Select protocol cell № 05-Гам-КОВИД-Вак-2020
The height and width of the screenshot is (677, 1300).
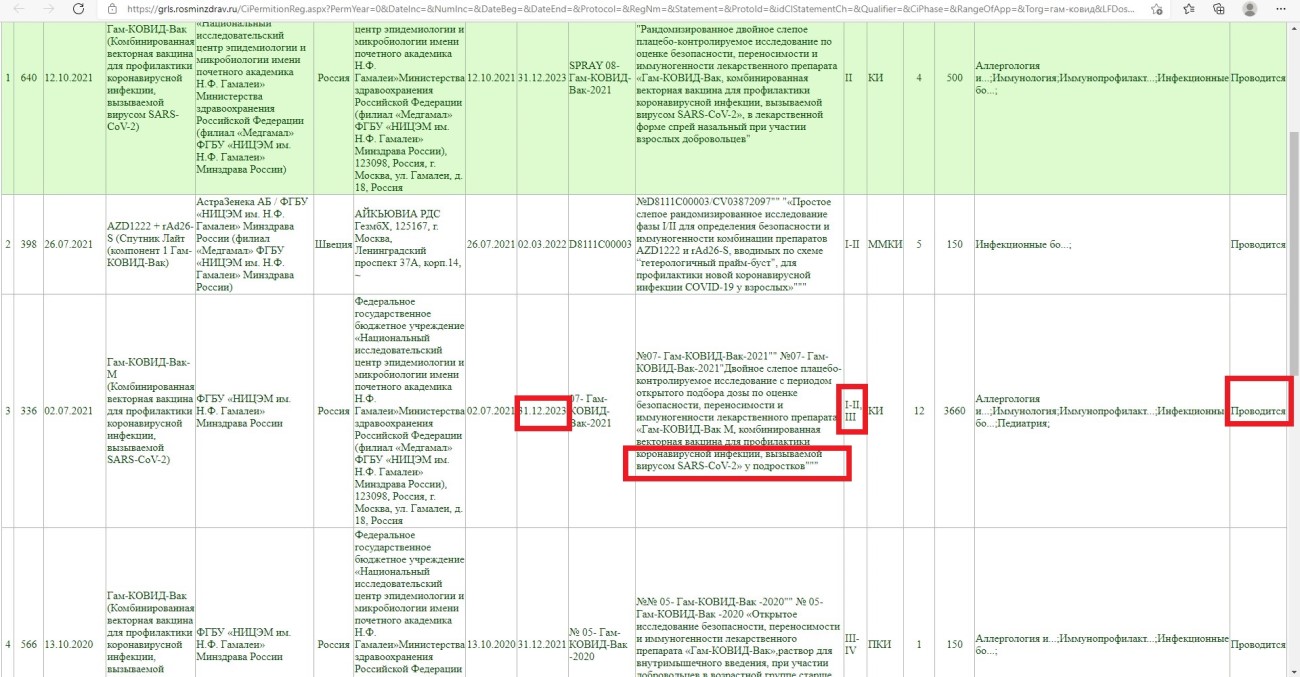point(598,645)
